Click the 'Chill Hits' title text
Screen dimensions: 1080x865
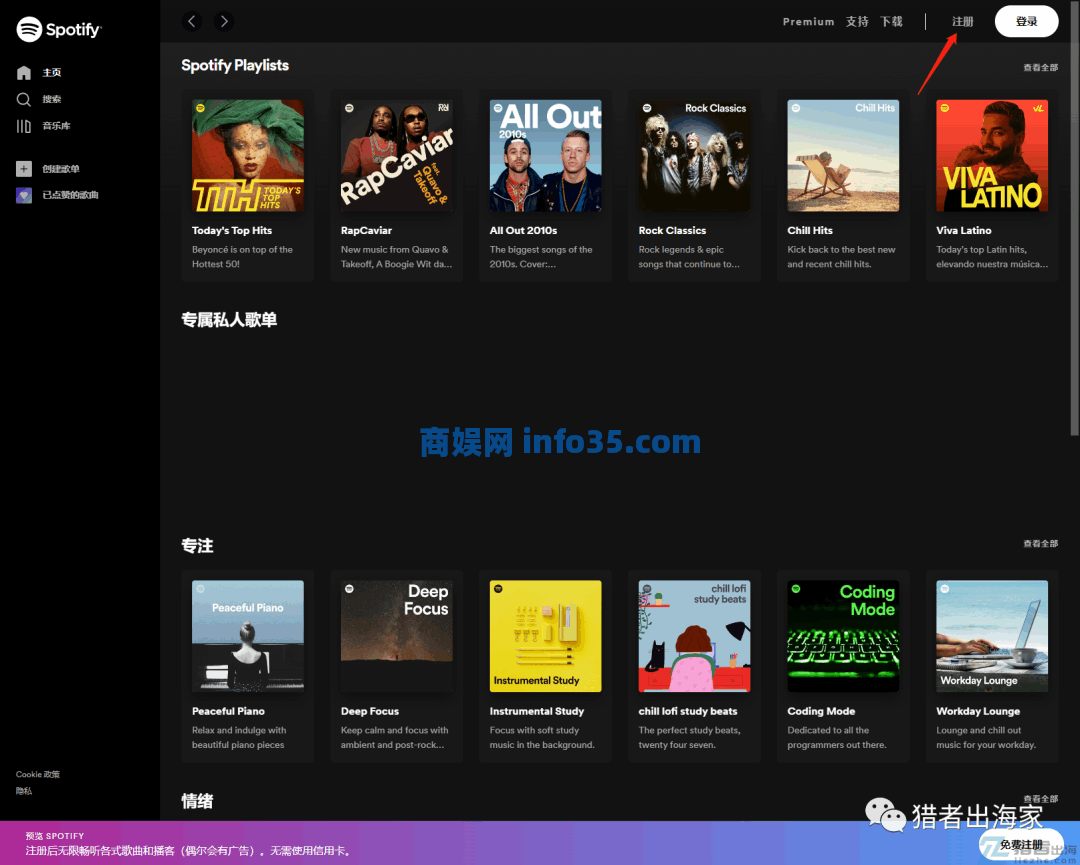810,231
